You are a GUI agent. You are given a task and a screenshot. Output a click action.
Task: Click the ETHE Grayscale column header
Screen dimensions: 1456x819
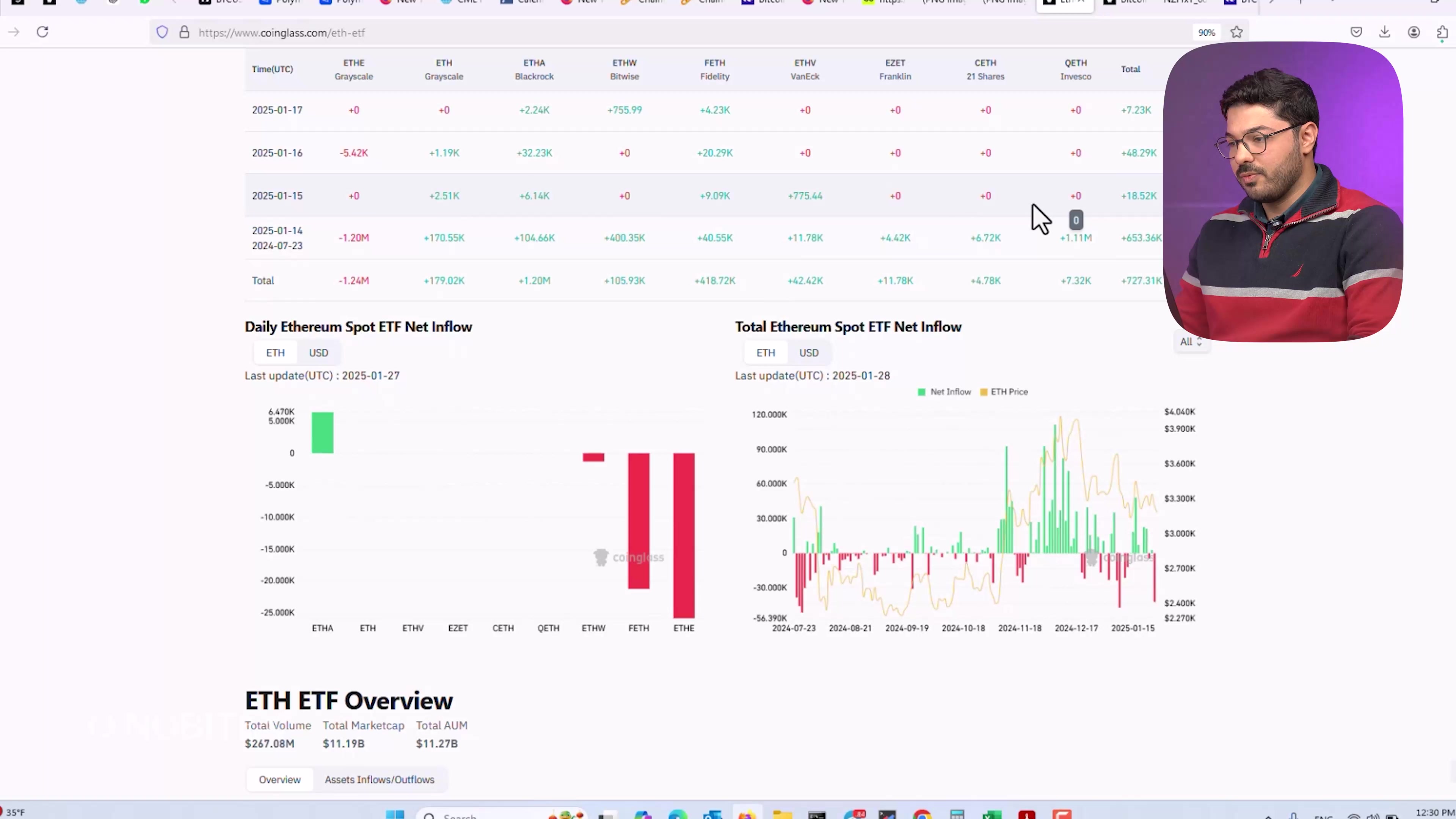(x=354, y=69)
